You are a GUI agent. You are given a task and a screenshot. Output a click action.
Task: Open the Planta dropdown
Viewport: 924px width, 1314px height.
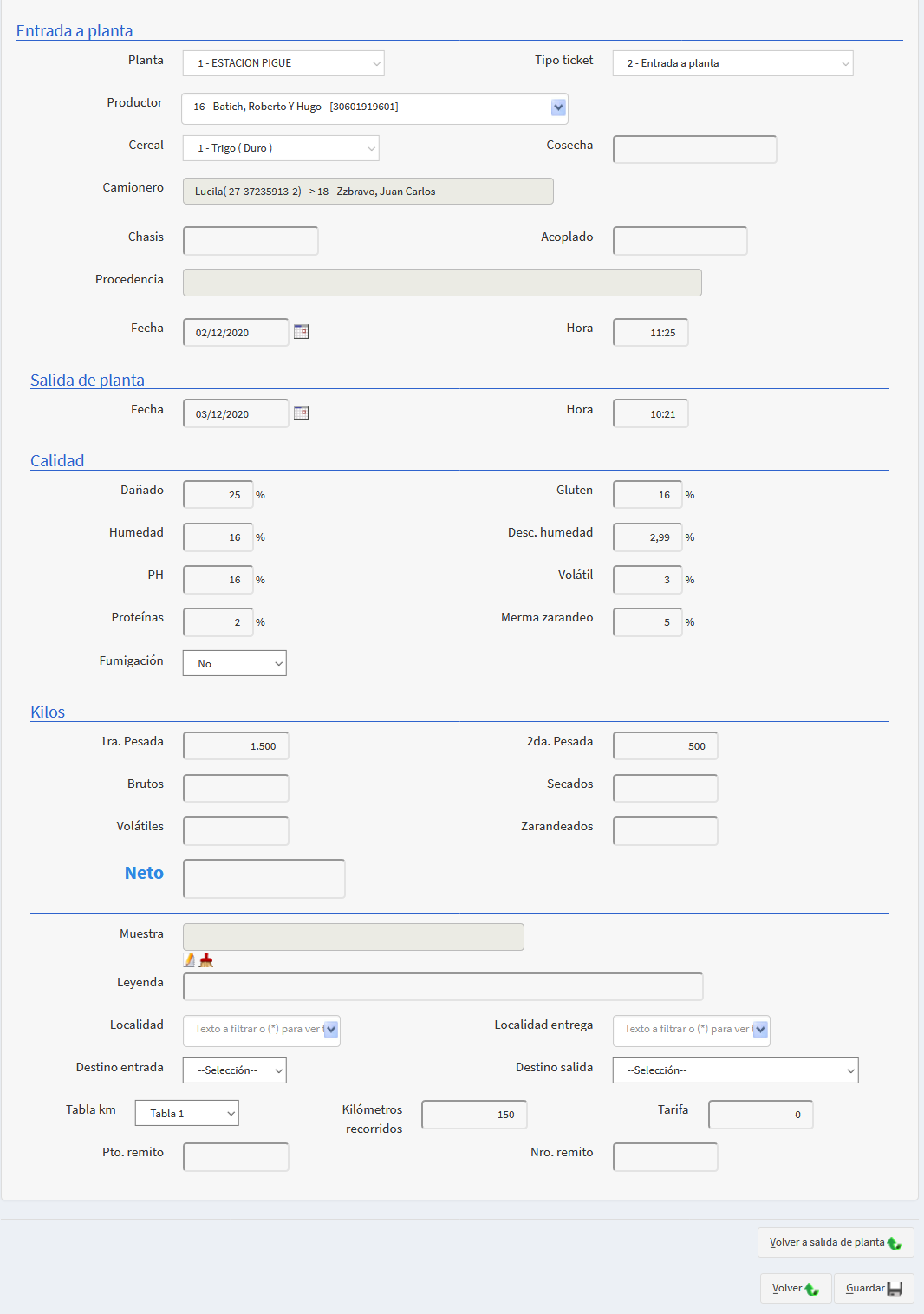coord(283,63)
